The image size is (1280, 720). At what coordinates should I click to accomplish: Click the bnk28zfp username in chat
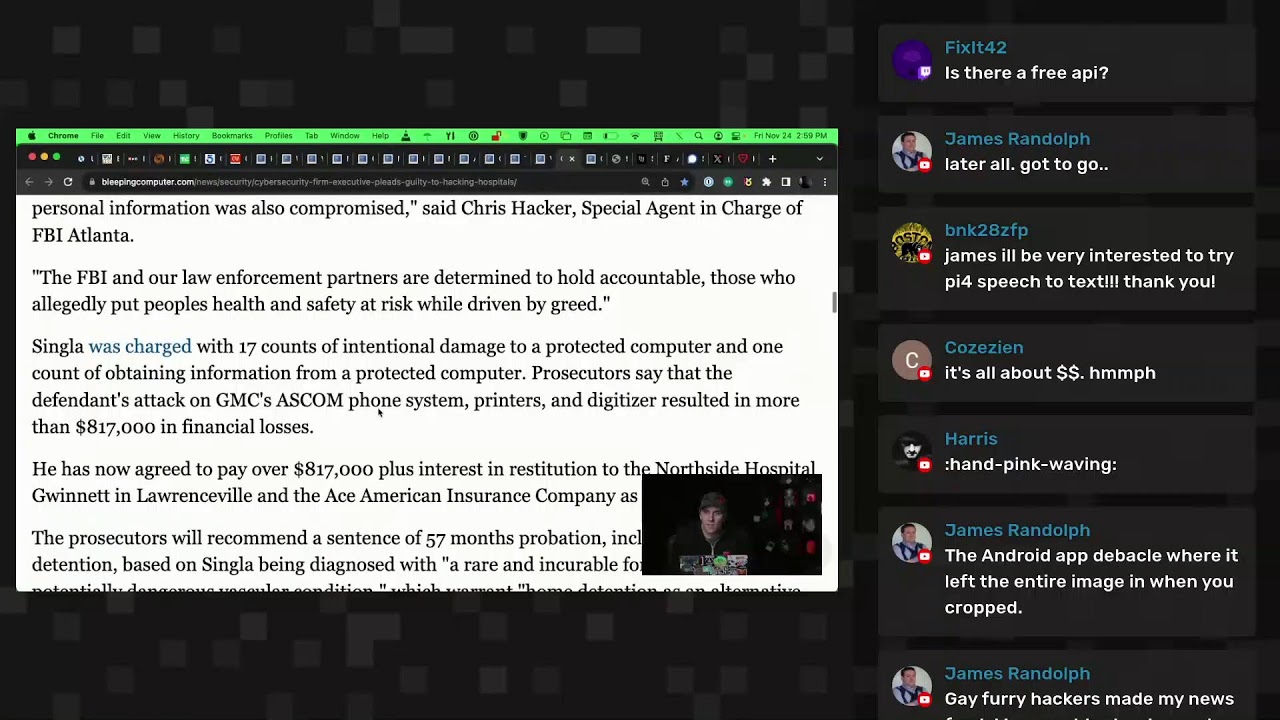pyautogui.click(x=986, y=230)
